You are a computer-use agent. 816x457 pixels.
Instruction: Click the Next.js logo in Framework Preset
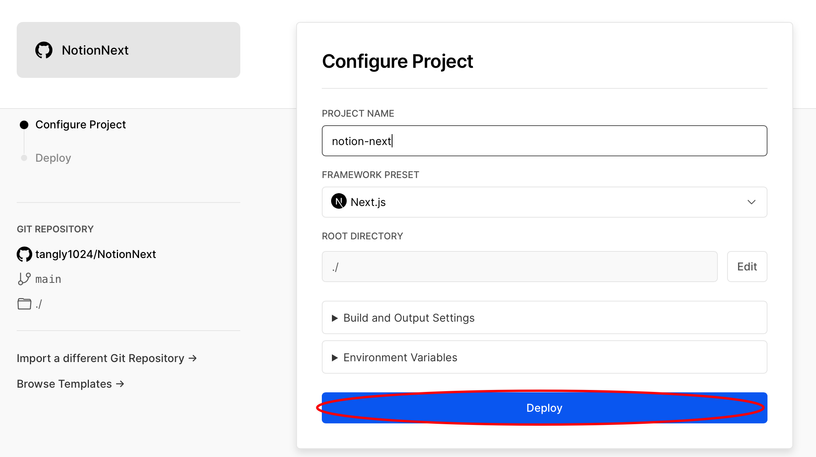point(339,202)
